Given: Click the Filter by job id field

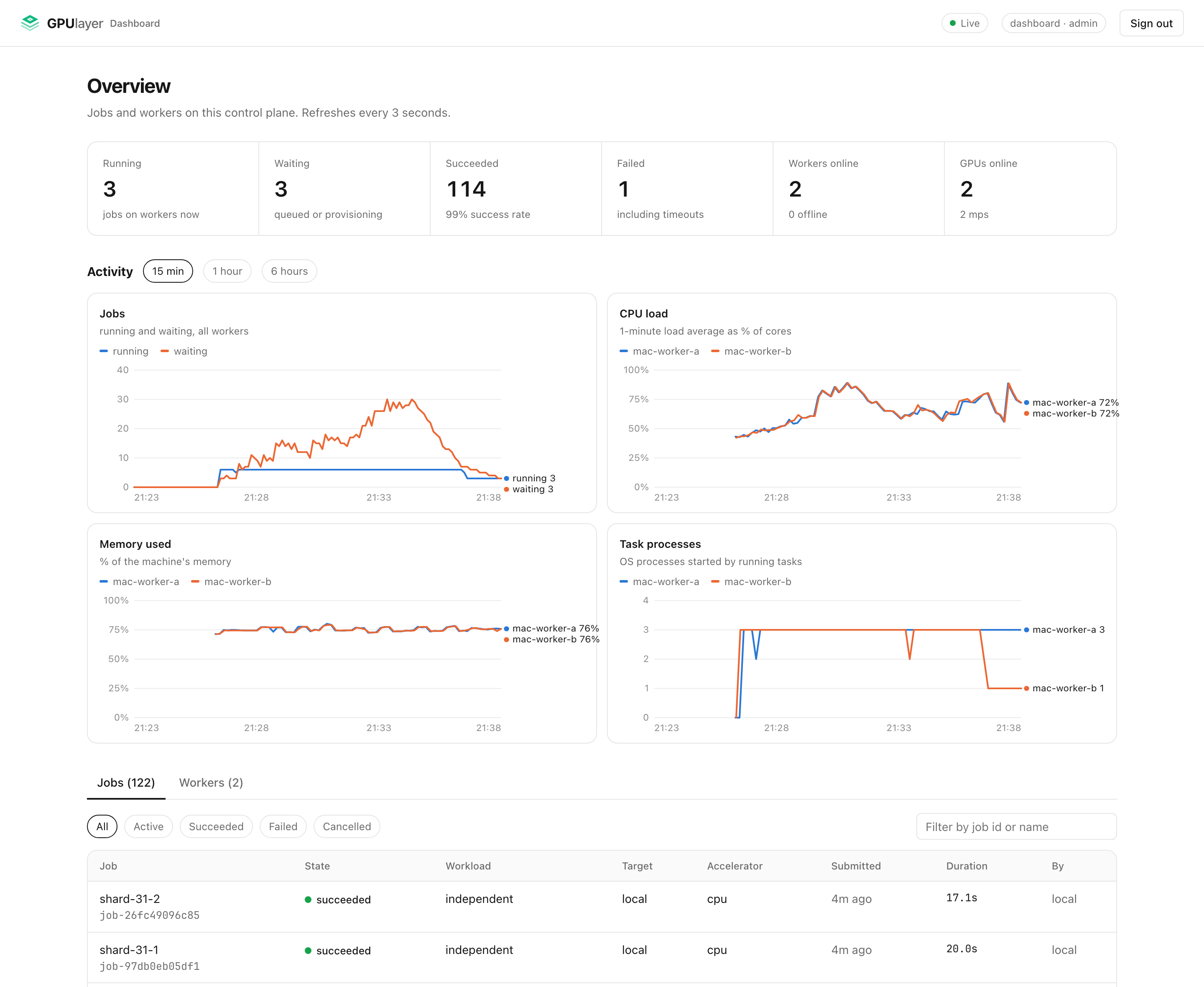Looking at the screenshot, I should 1016,826.
